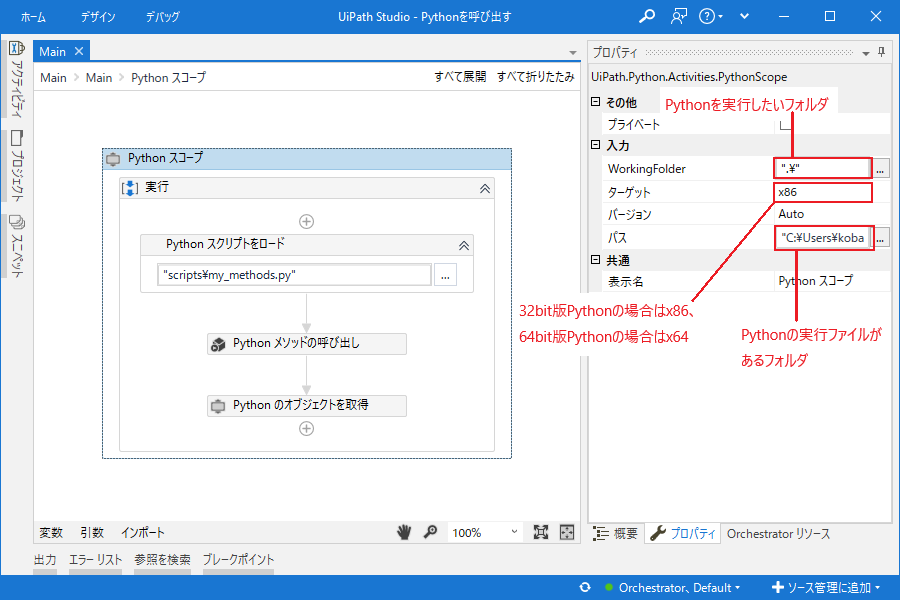
Task: Collapse the Python スクリプトをロード activity
Action: (x=464, y=246)
